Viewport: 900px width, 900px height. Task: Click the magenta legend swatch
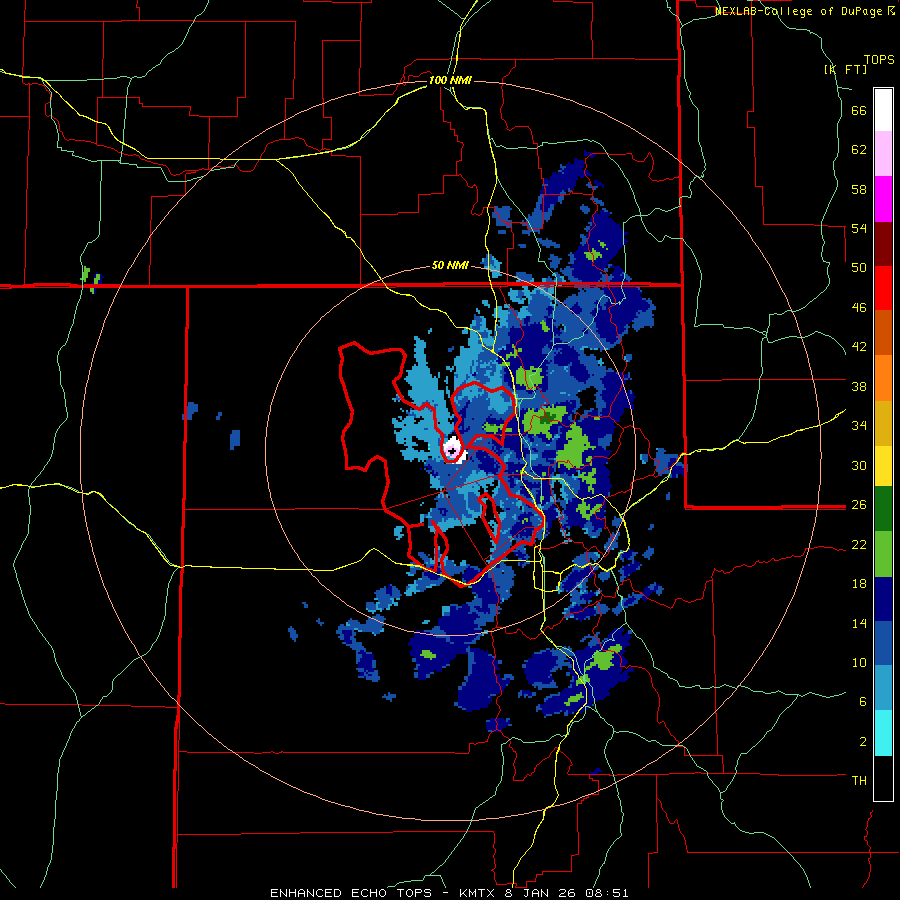(x=883, y=199)
